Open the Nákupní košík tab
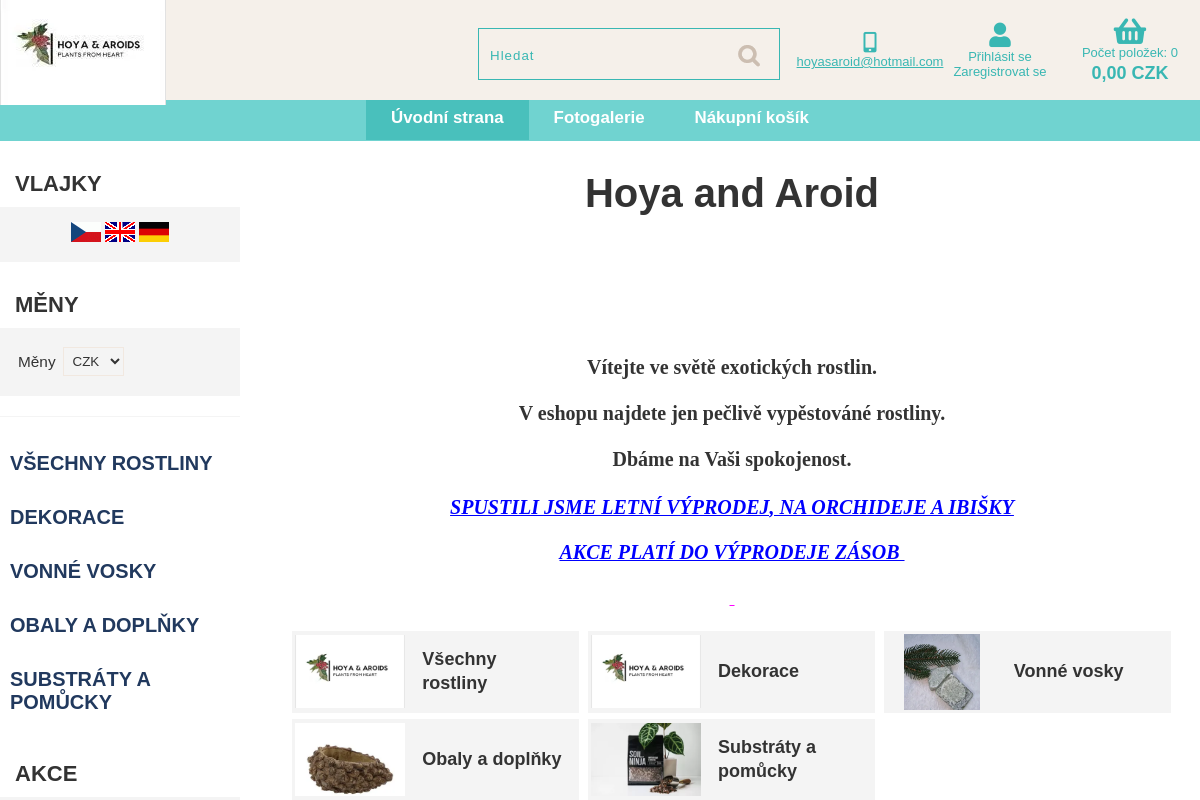The height and width of the screenshot is (800, 1200). tap(752, 118)
